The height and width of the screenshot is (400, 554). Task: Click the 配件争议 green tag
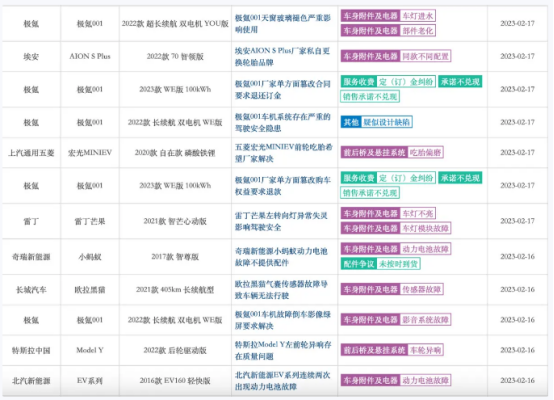(359, 264)
